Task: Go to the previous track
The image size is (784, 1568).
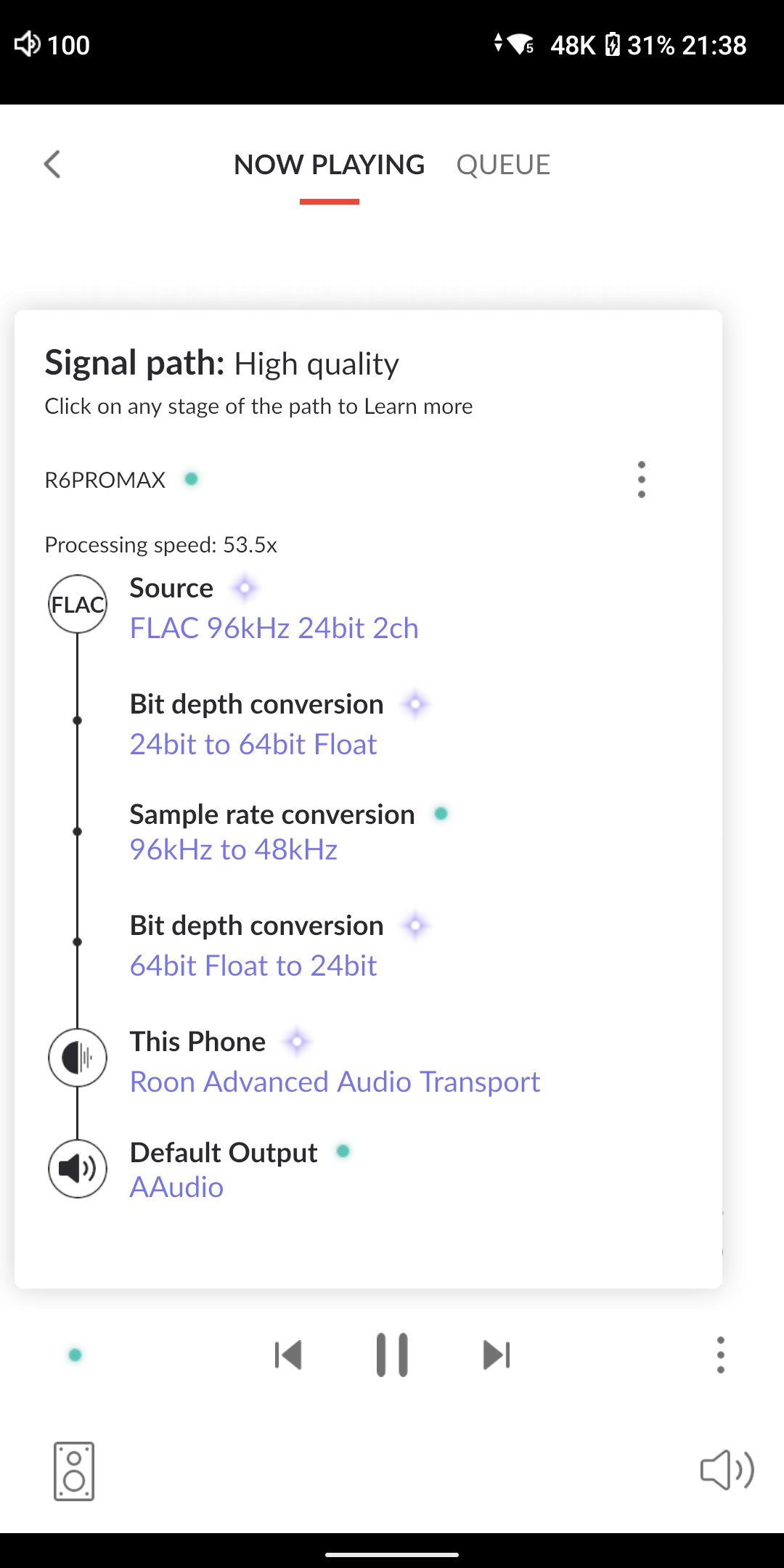Action: 288,1355
